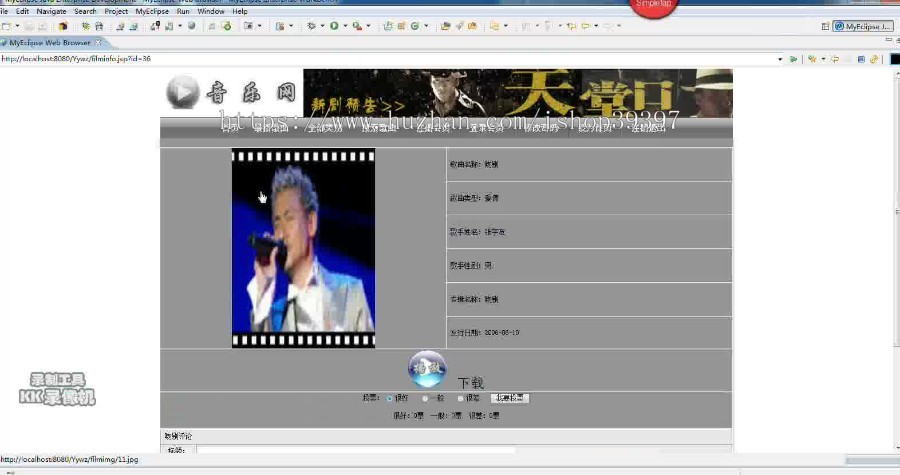Click the Run green play icon

(334, 26)
